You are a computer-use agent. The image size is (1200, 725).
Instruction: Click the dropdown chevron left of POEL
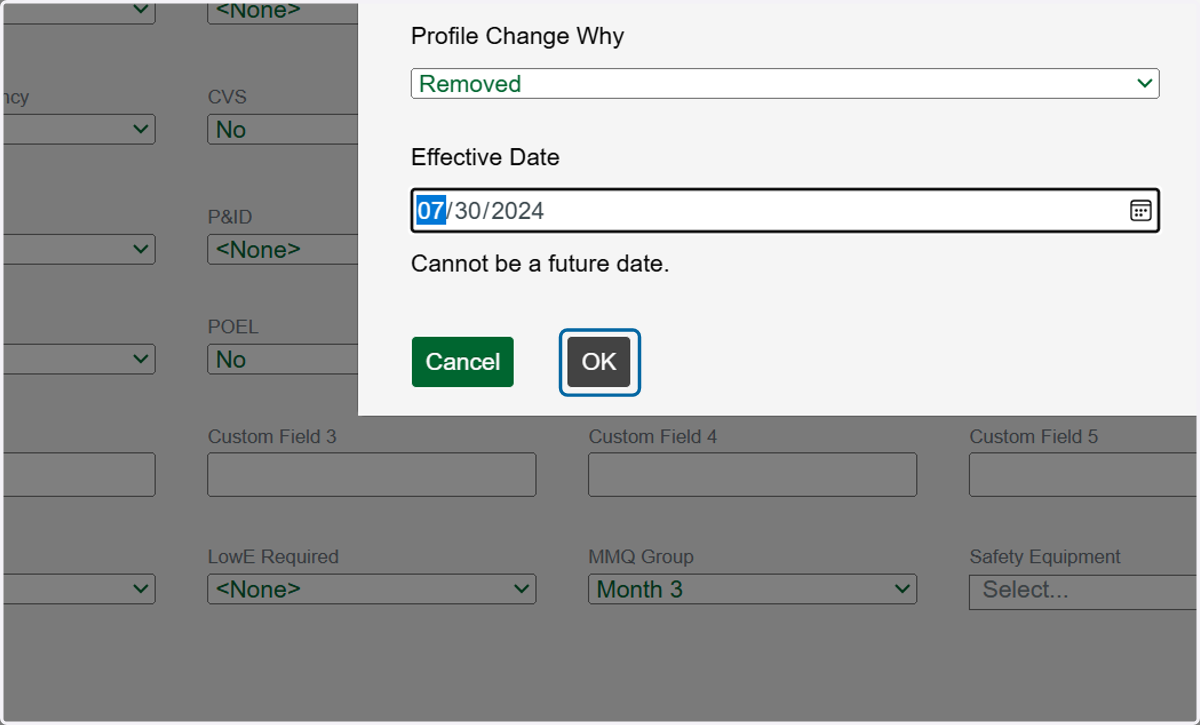[x=141, y=359]
